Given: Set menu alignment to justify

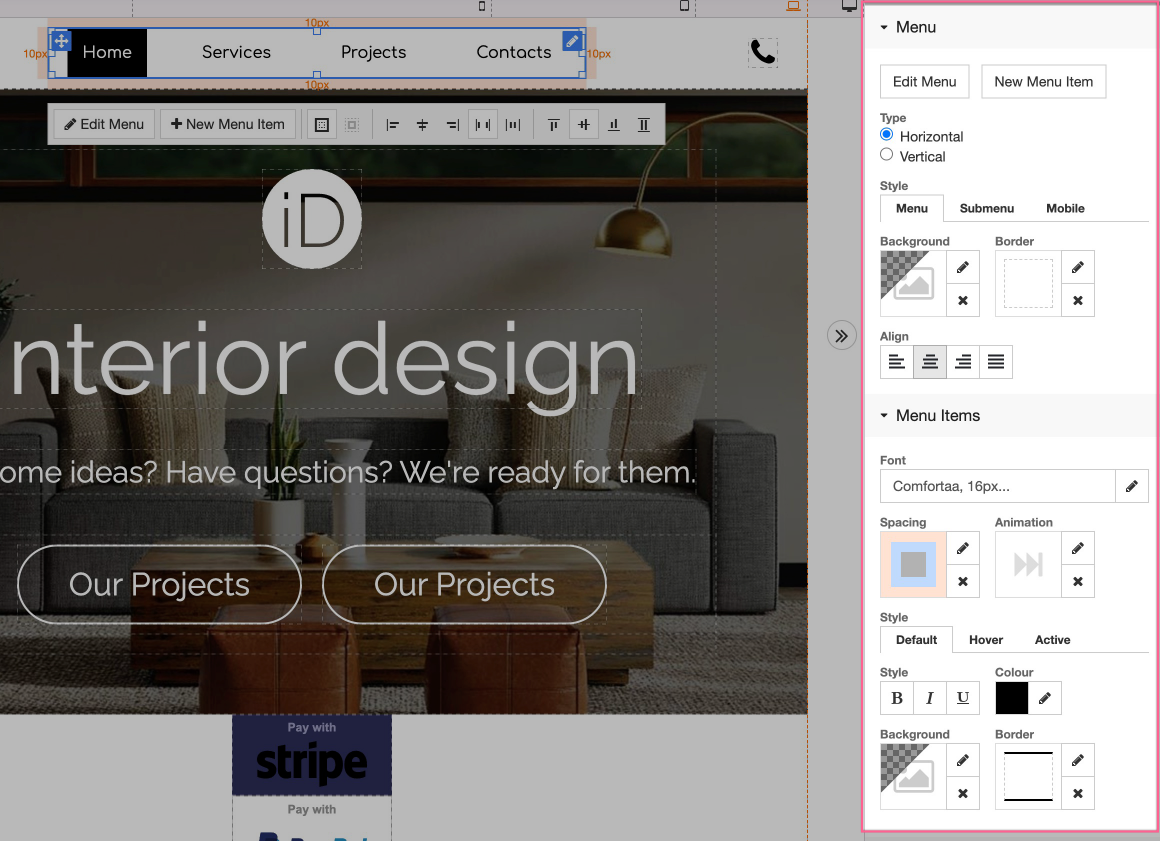Looking at the screenshot, I should pyautogui.click(x=996, y=362).
